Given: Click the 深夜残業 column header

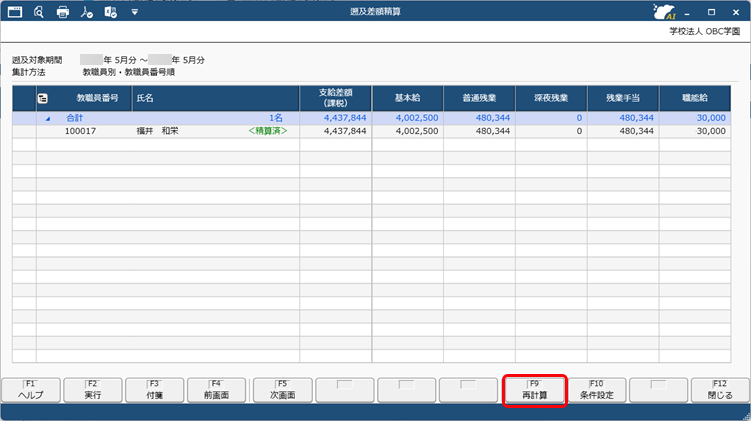Looking at the screenshot, I should click(551, 98).
